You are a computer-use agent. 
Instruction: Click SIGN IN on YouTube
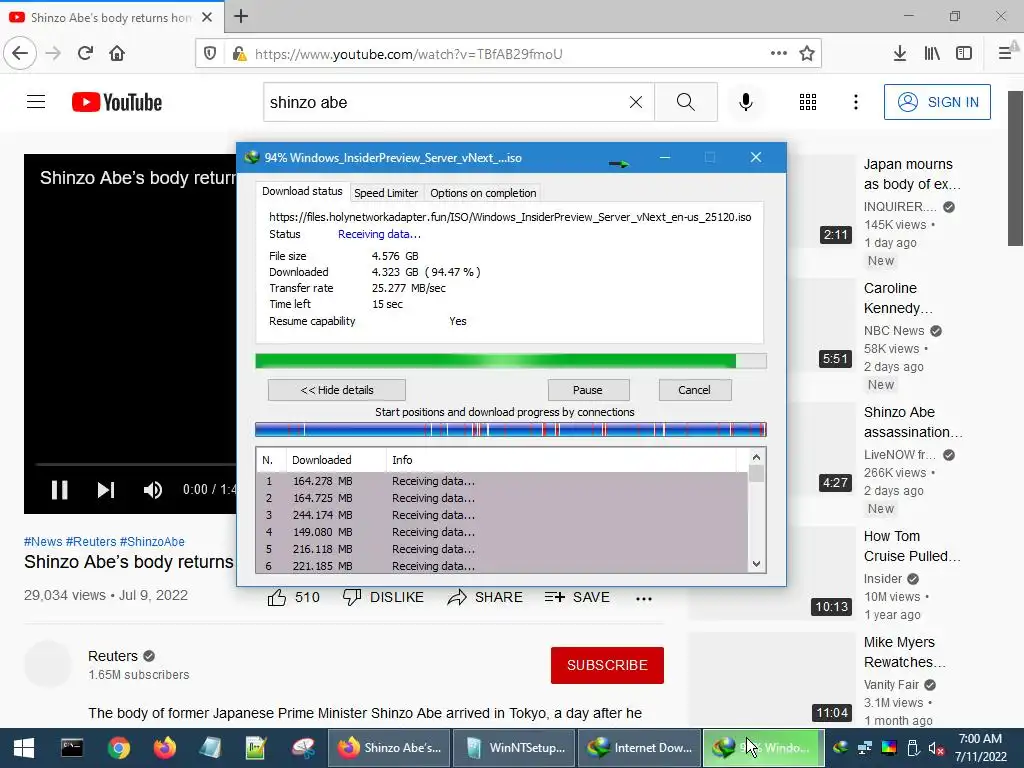click(937, 102)
